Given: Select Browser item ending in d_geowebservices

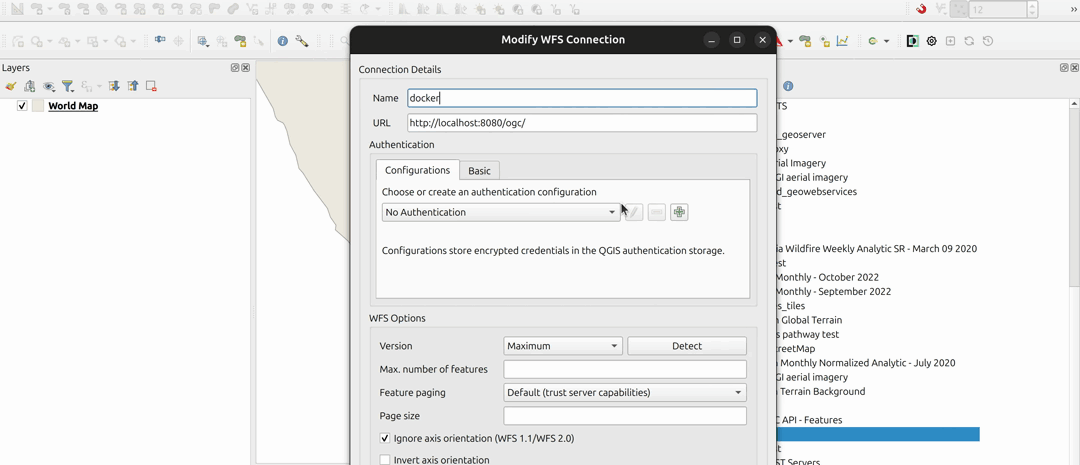Looking at the screenshot, I should click(816, 192).
